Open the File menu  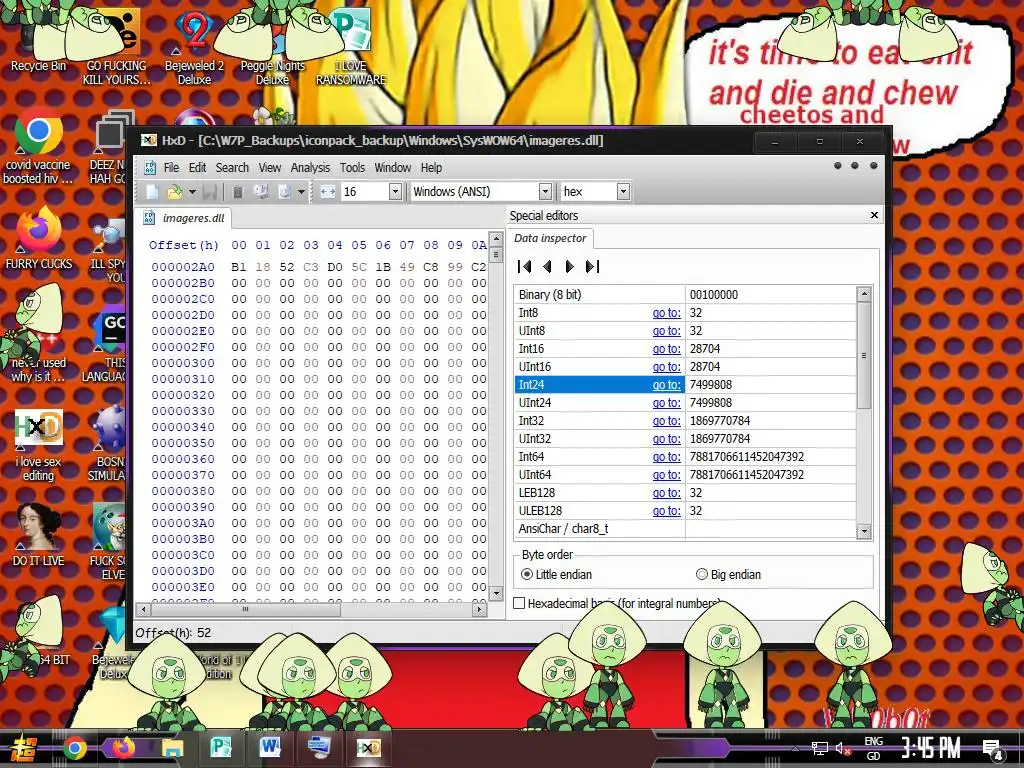tap(171, 168)
